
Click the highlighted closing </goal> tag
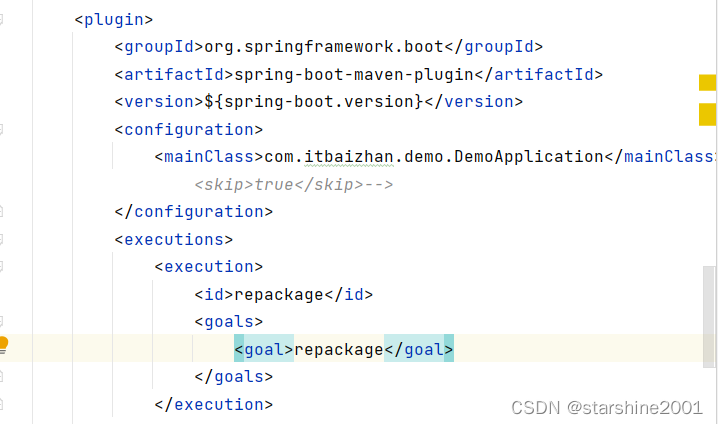point(419,349)
